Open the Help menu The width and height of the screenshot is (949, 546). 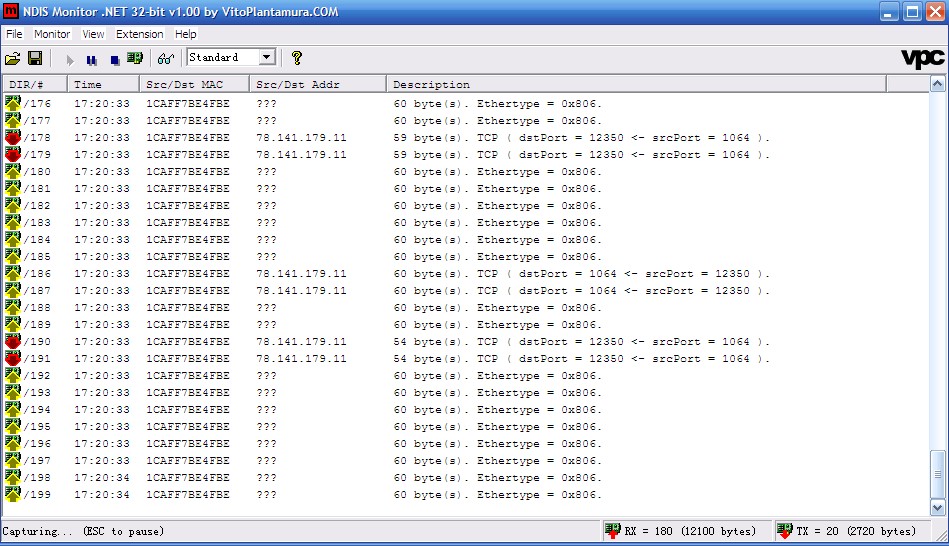[x=186, y=34]
